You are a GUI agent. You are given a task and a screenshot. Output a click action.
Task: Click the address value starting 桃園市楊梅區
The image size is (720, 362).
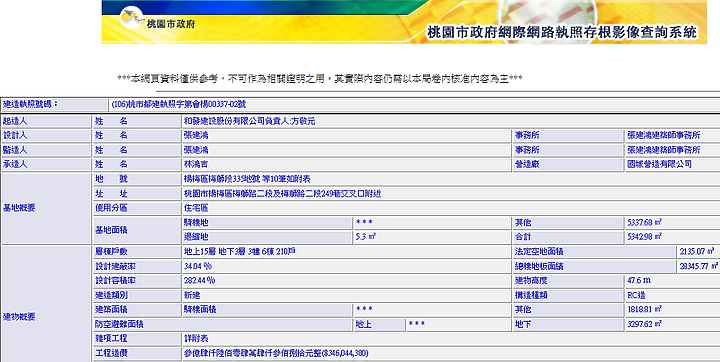coord(282,193)
